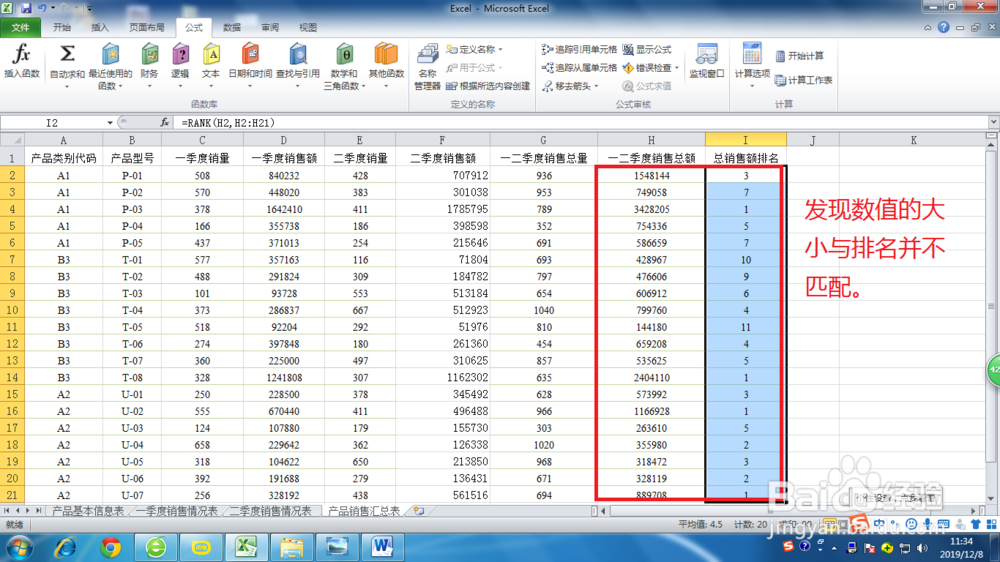
Task: Open the Name Manager (名称管理器)
Action: (427, 66)
